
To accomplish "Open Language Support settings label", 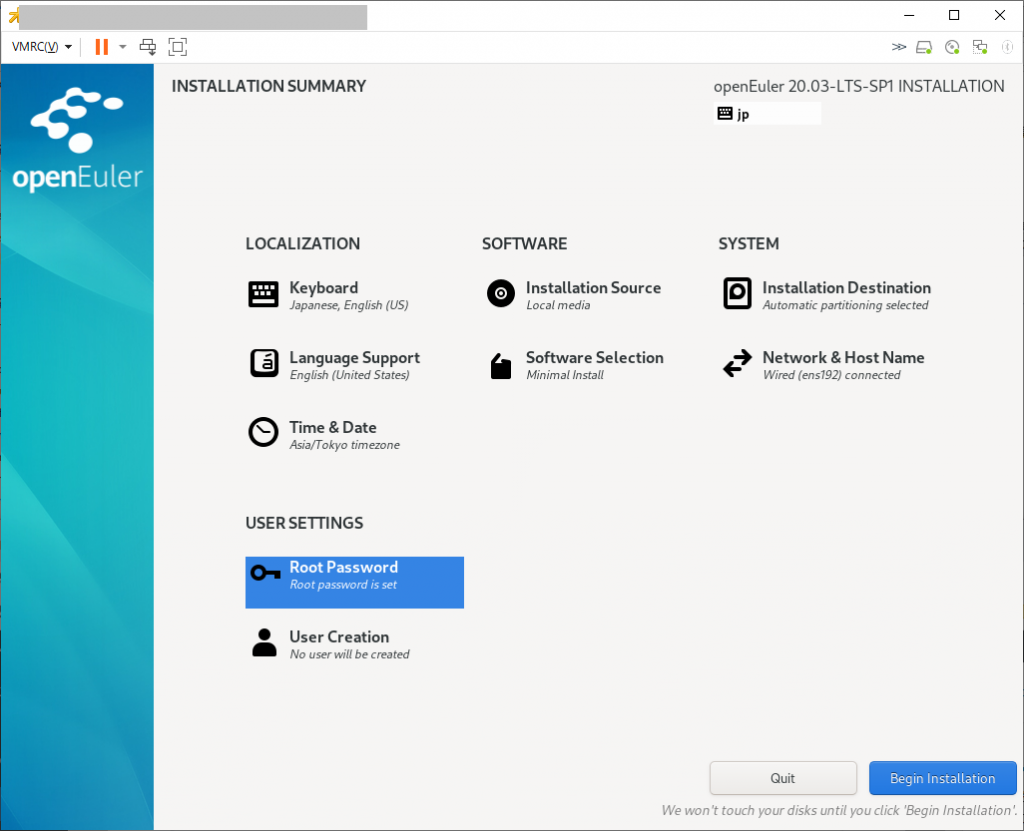I will pyautogui.click(x=355, y=357).
